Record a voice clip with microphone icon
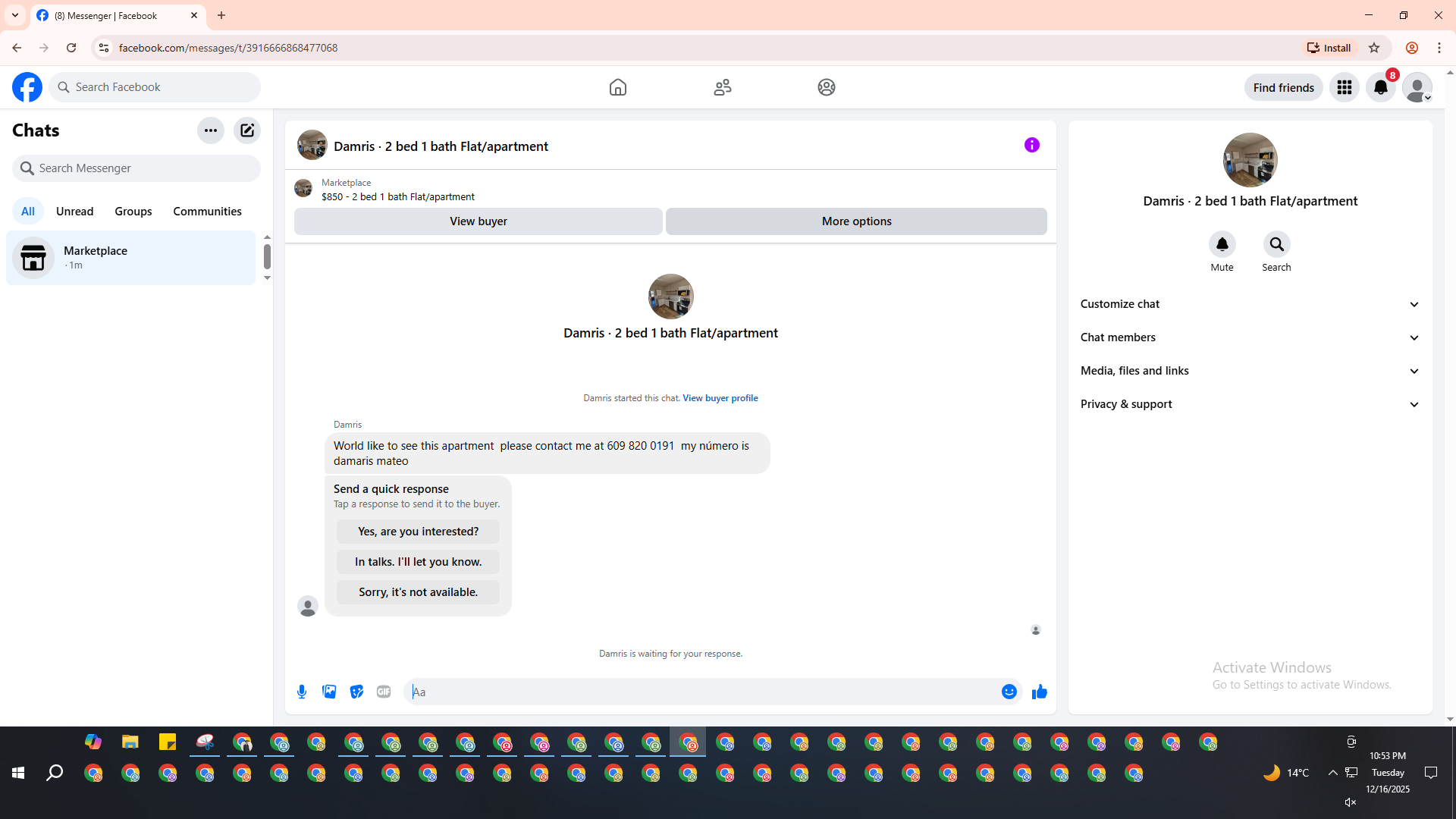This screenshot has width=1456, height=819. [x=302, y=692]
